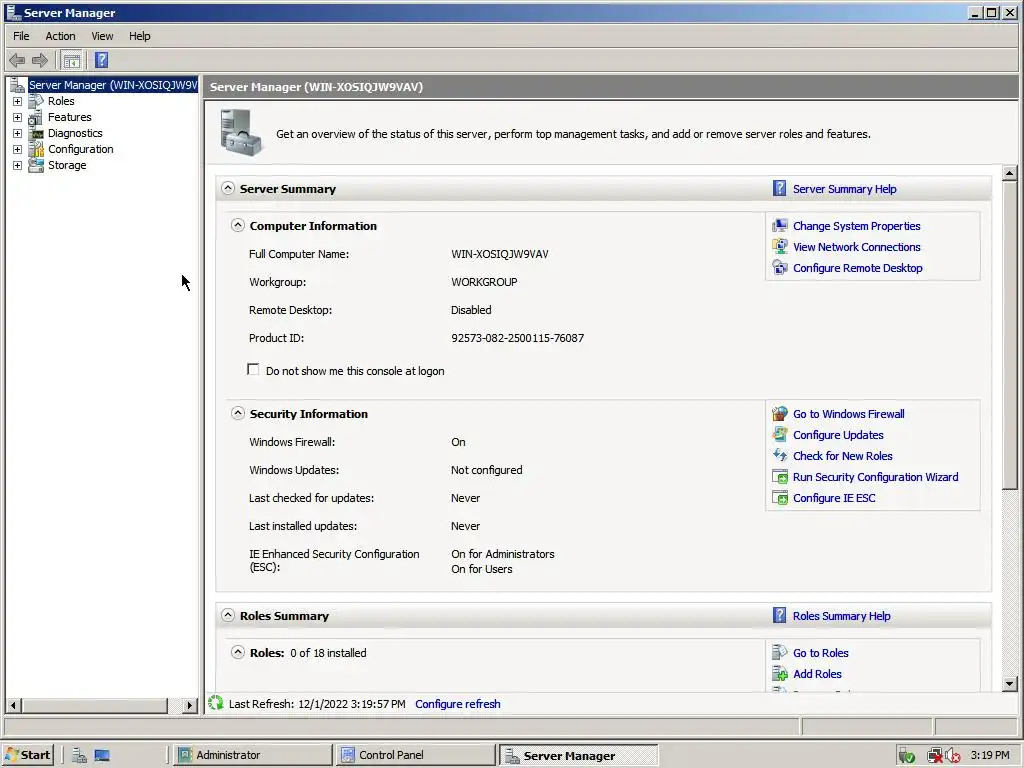This screenshot has height=768, width=1024.
Task: Click the Diagnostics node icon in tree
Action: point(36,133)
